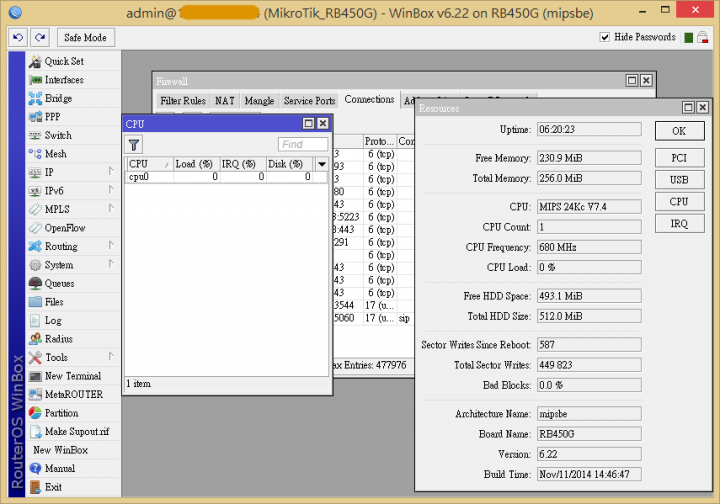Select the cpu0 row in CPU table

click(227, 177)
